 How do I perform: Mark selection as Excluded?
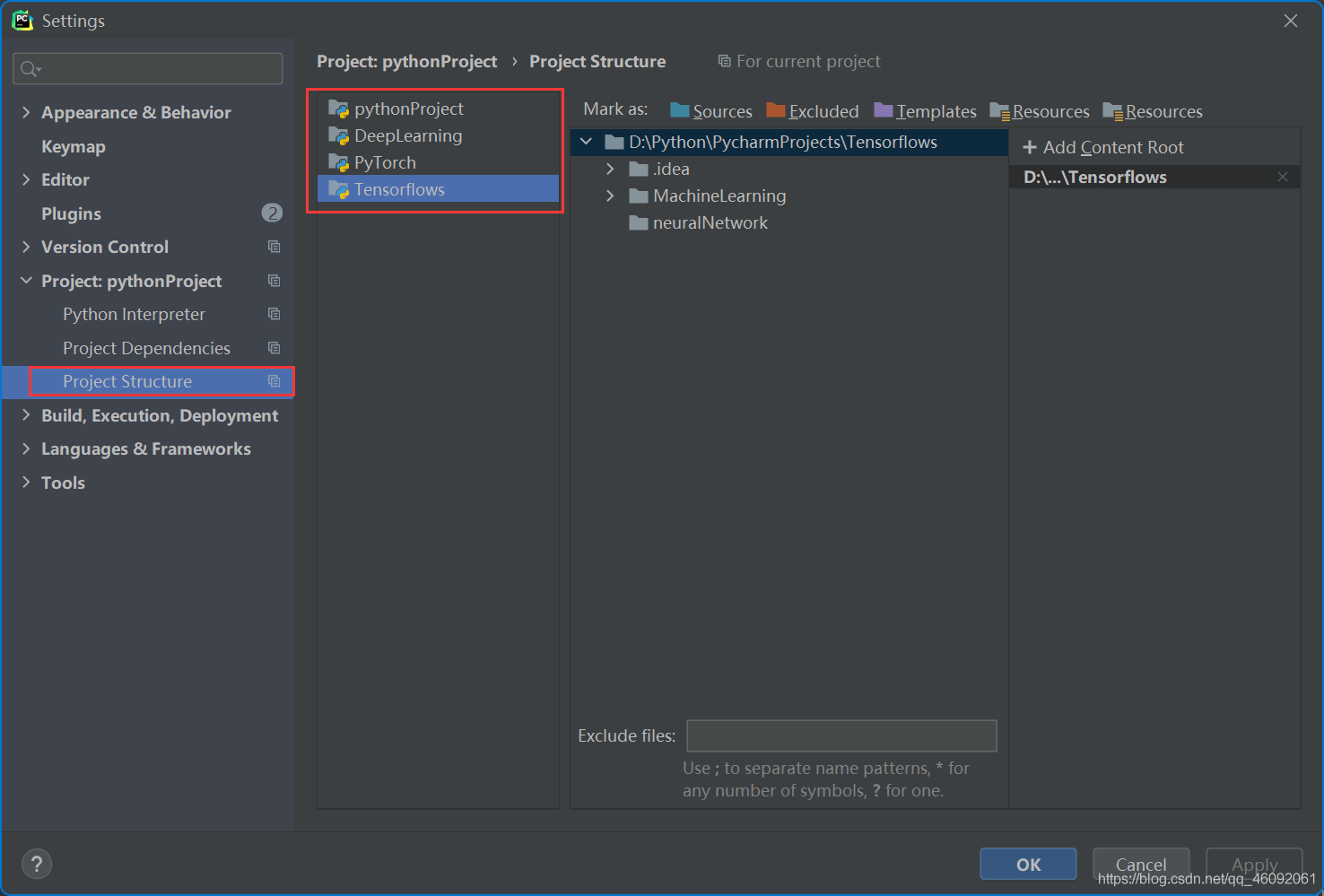(x=813, y=111)
